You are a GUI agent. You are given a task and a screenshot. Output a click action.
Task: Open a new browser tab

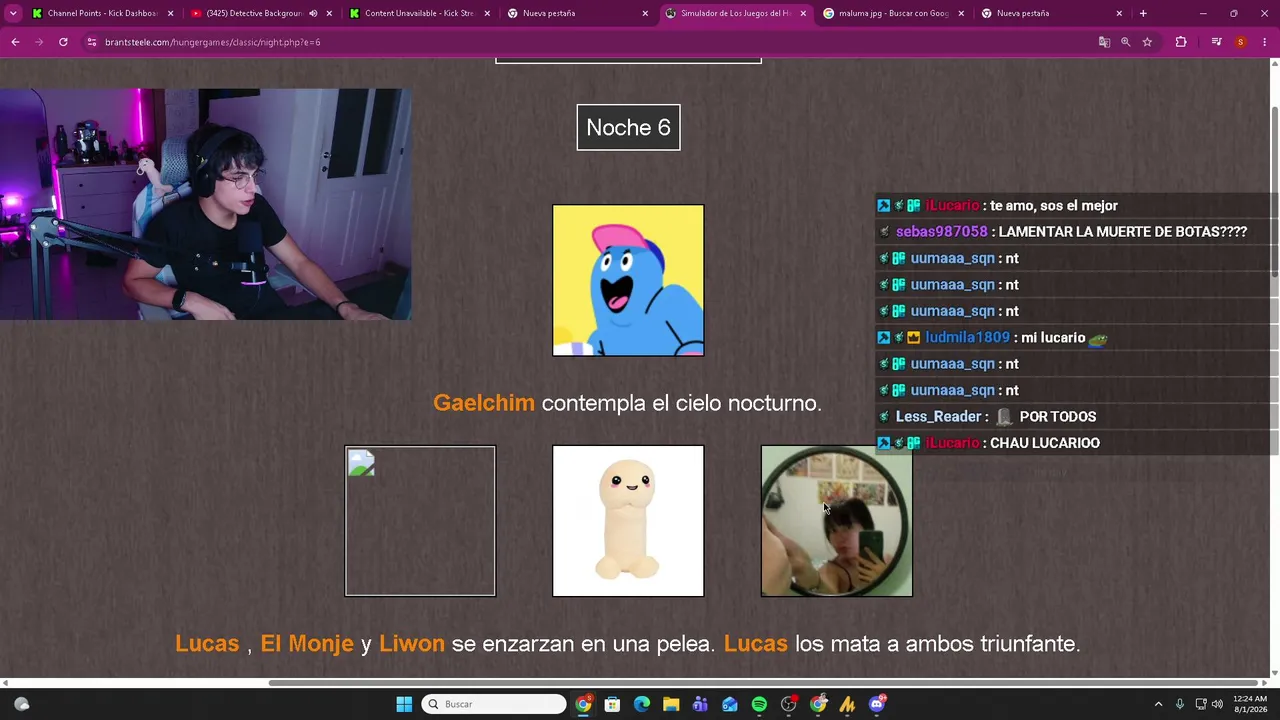point(1143,14)
